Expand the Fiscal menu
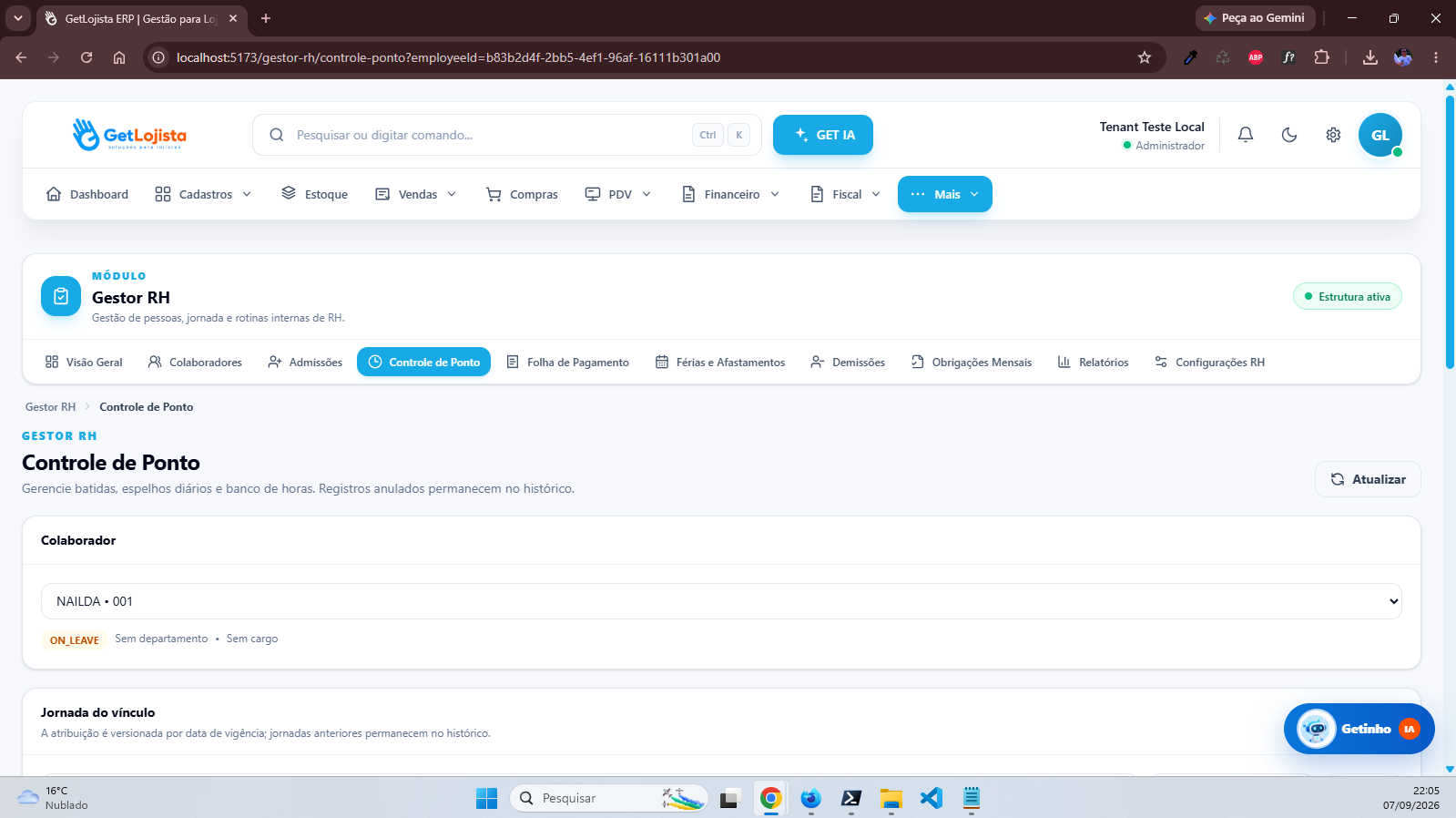 point(846,194)
